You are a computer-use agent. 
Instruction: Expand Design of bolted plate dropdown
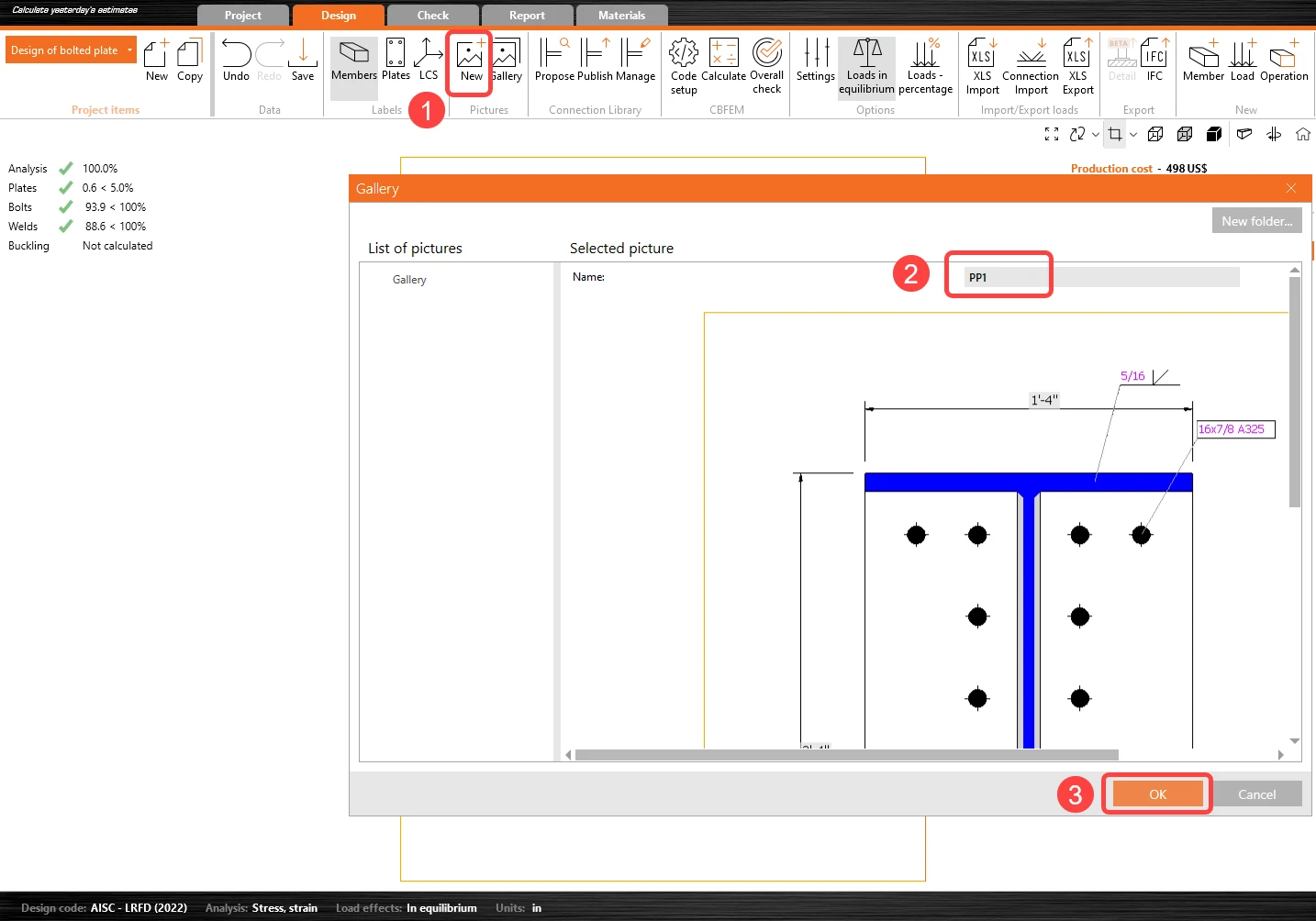click(129, 50)
